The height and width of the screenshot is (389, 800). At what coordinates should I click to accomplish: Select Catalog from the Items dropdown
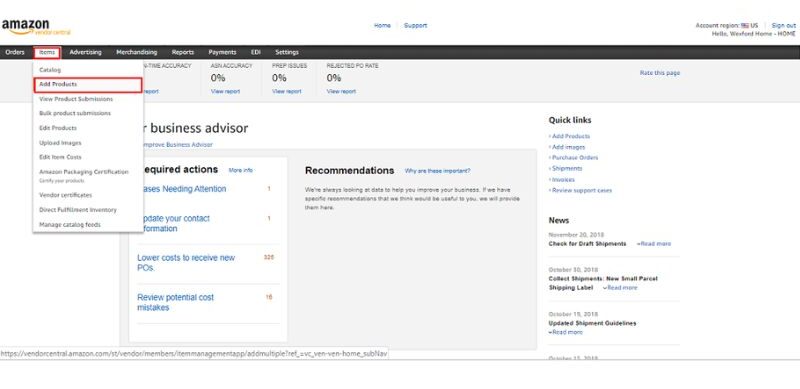pos(50,69)
